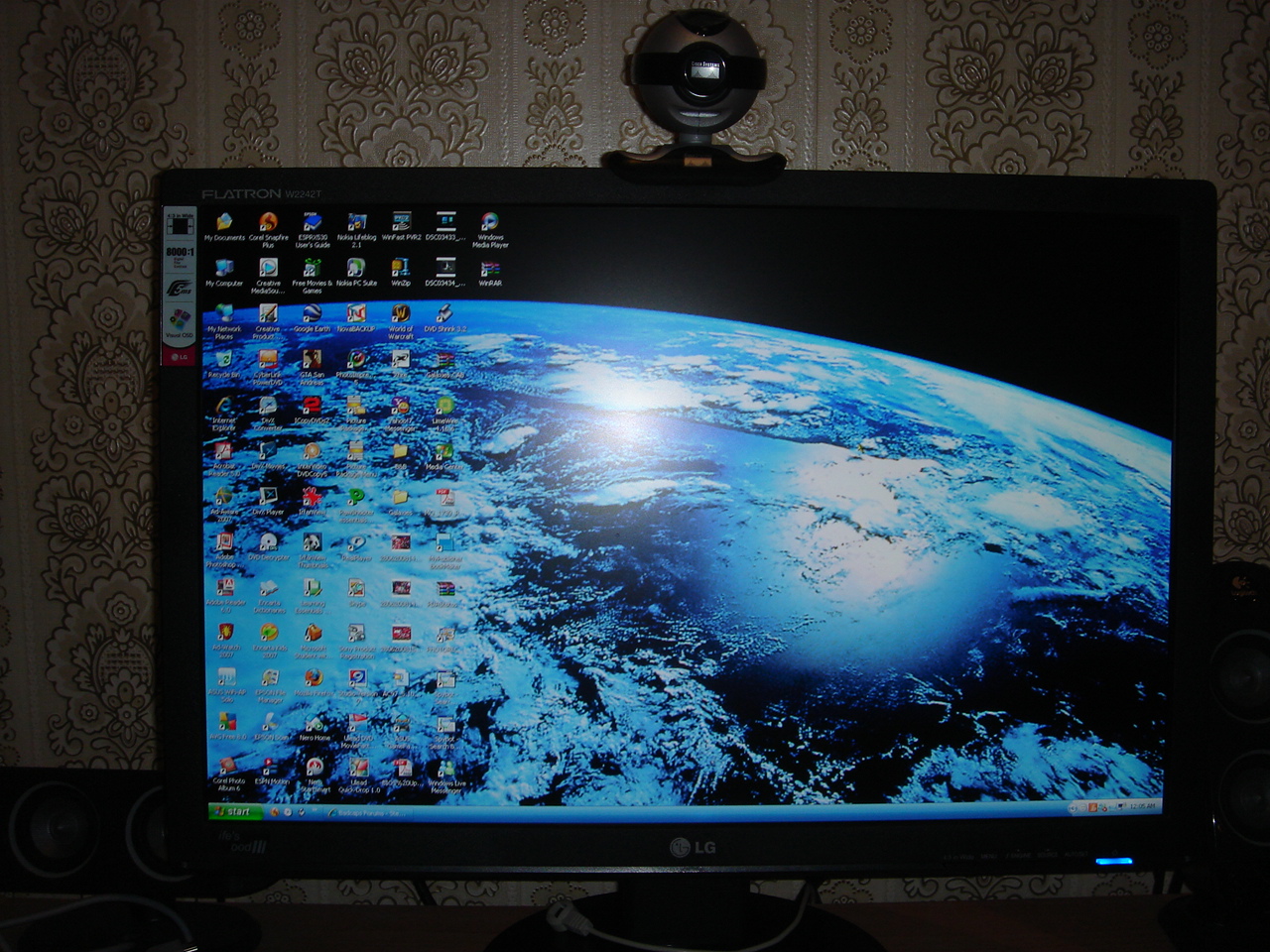Screen dimensions: 1270x952
Task: Switch to Internet Explorer taskbar window
Action: click(x=367, y=812)
